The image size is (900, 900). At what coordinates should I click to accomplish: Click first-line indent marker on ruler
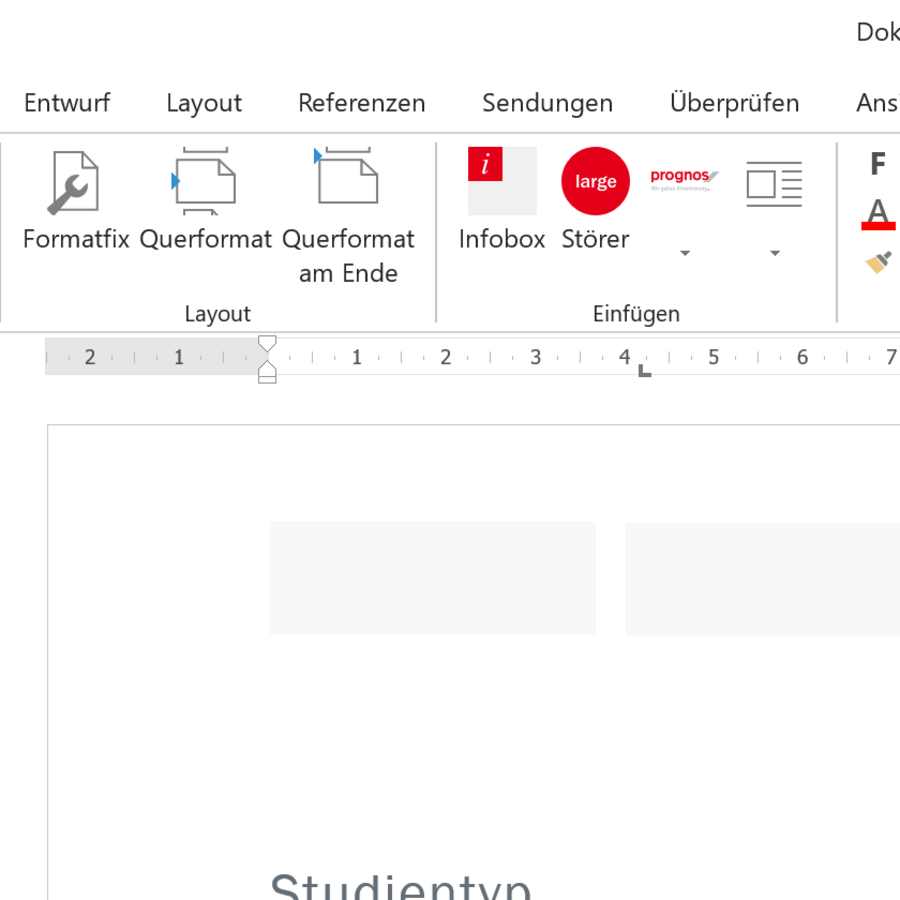pyautogui.click(x=267, y=344)
